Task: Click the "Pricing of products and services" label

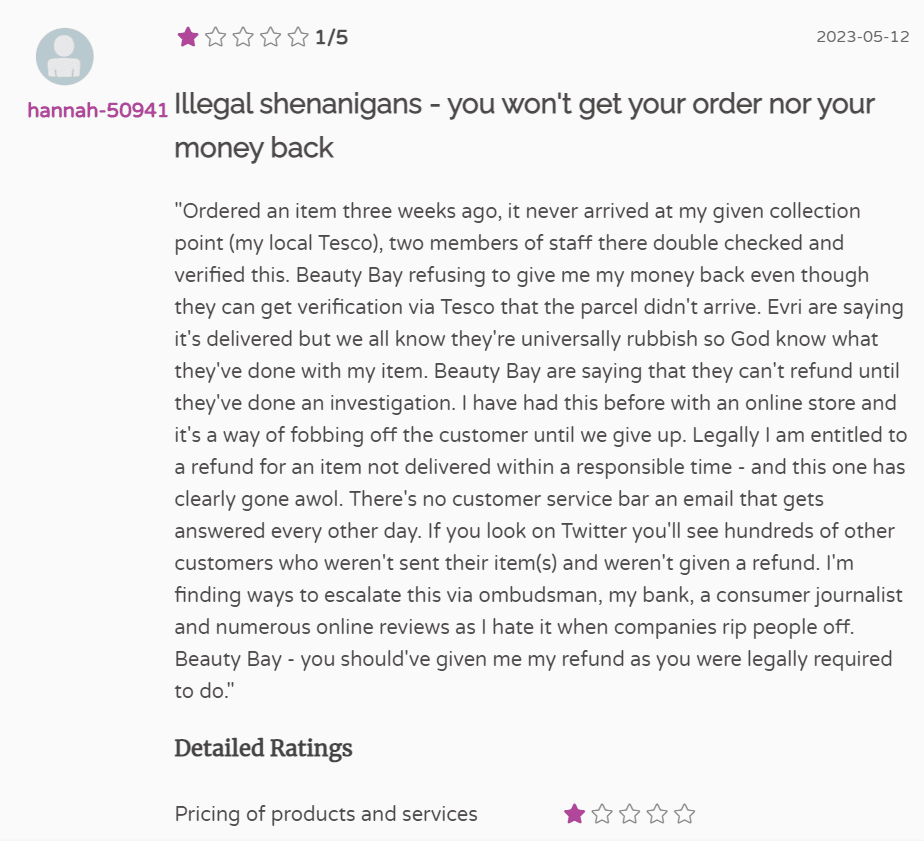Action: (x=326, y=814)
